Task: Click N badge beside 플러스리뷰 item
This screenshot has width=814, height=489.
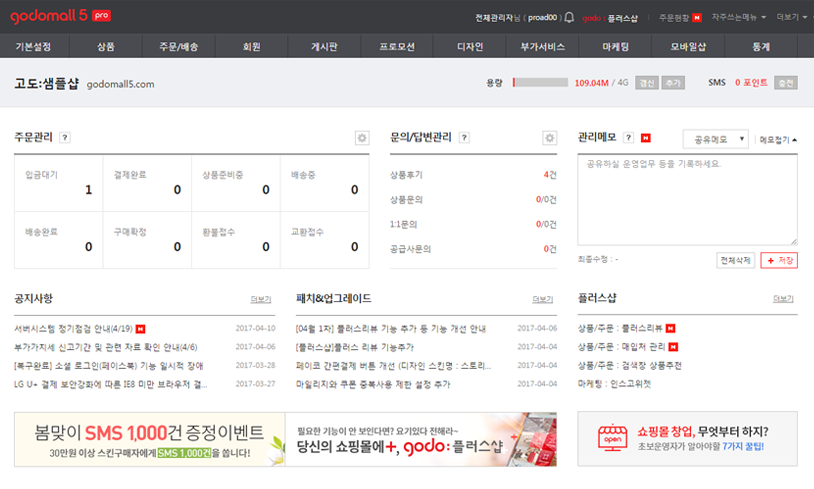Action: (671, 328)
